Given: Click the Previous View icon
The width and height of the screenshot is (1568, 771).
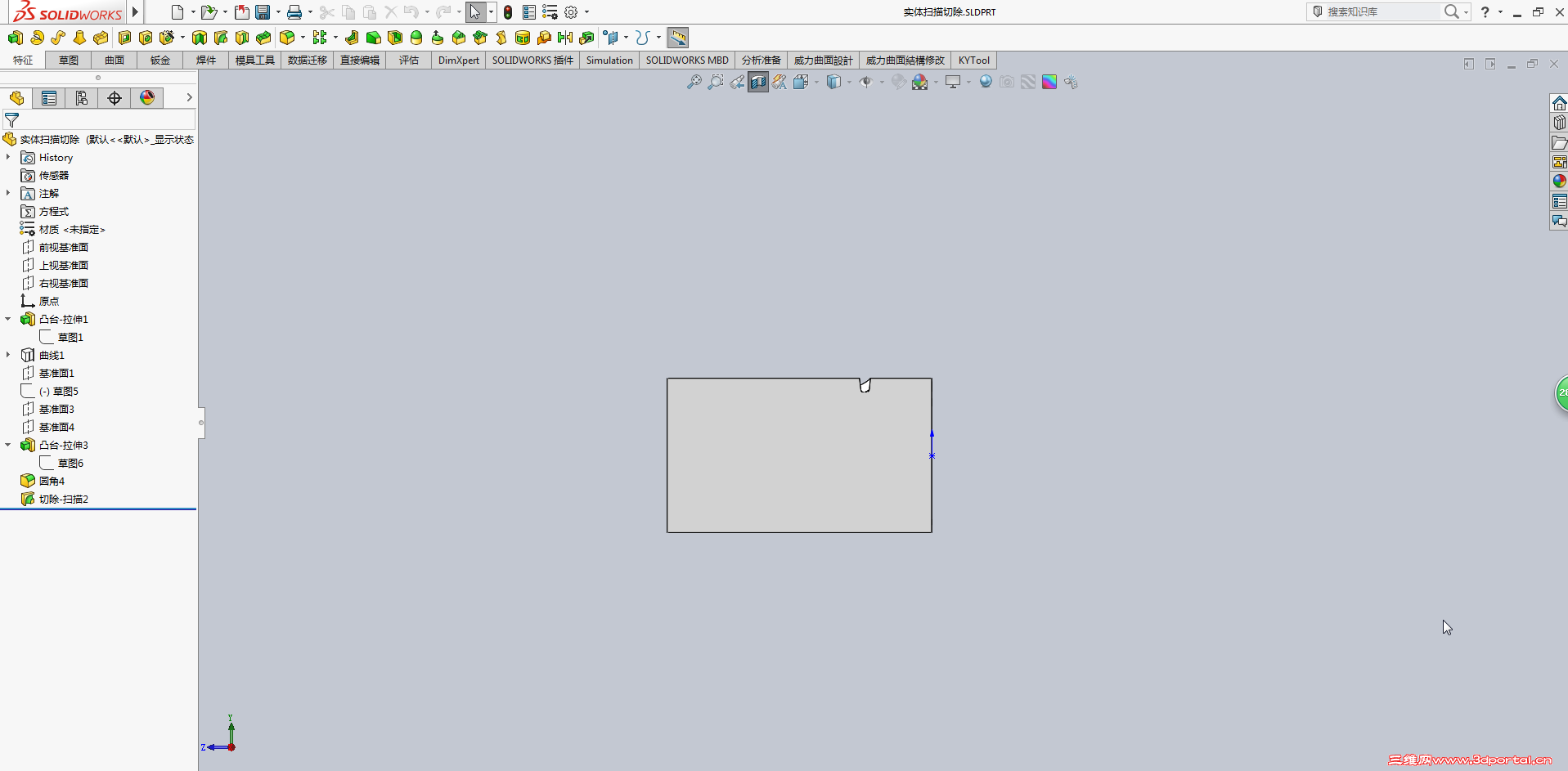Looking at the screenshot, I should click(x=737, y=82).
